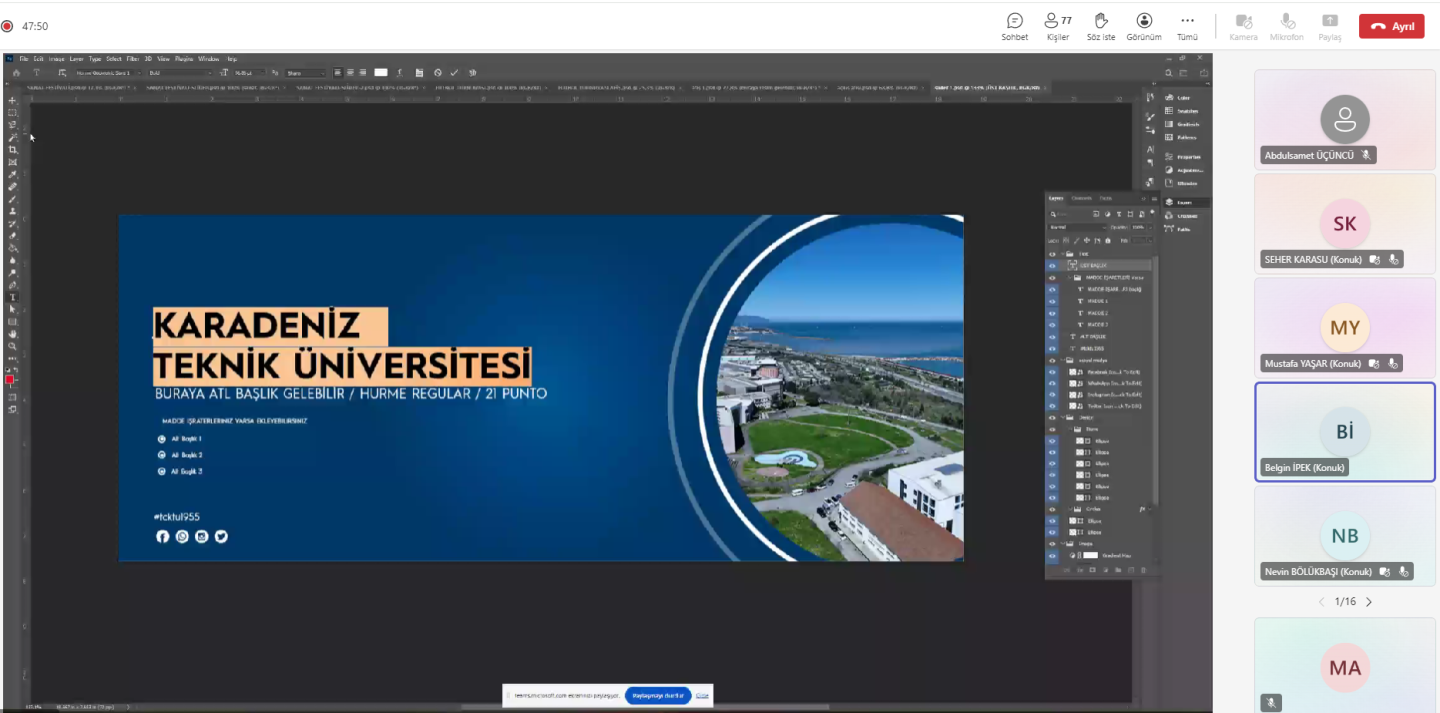The image size is (1440, 713).
Task: Hide the Gradient Map layer
Action: click(x=1052, y=555)
